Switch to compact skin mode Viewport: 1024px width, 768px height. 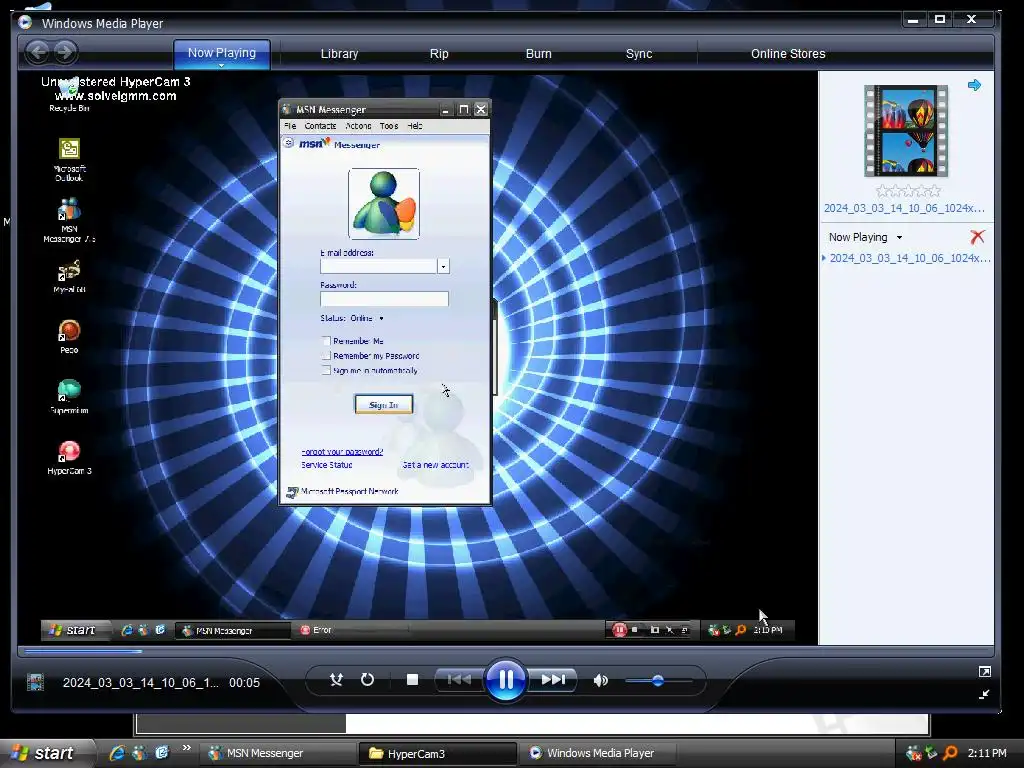click(x=985, y=694)
